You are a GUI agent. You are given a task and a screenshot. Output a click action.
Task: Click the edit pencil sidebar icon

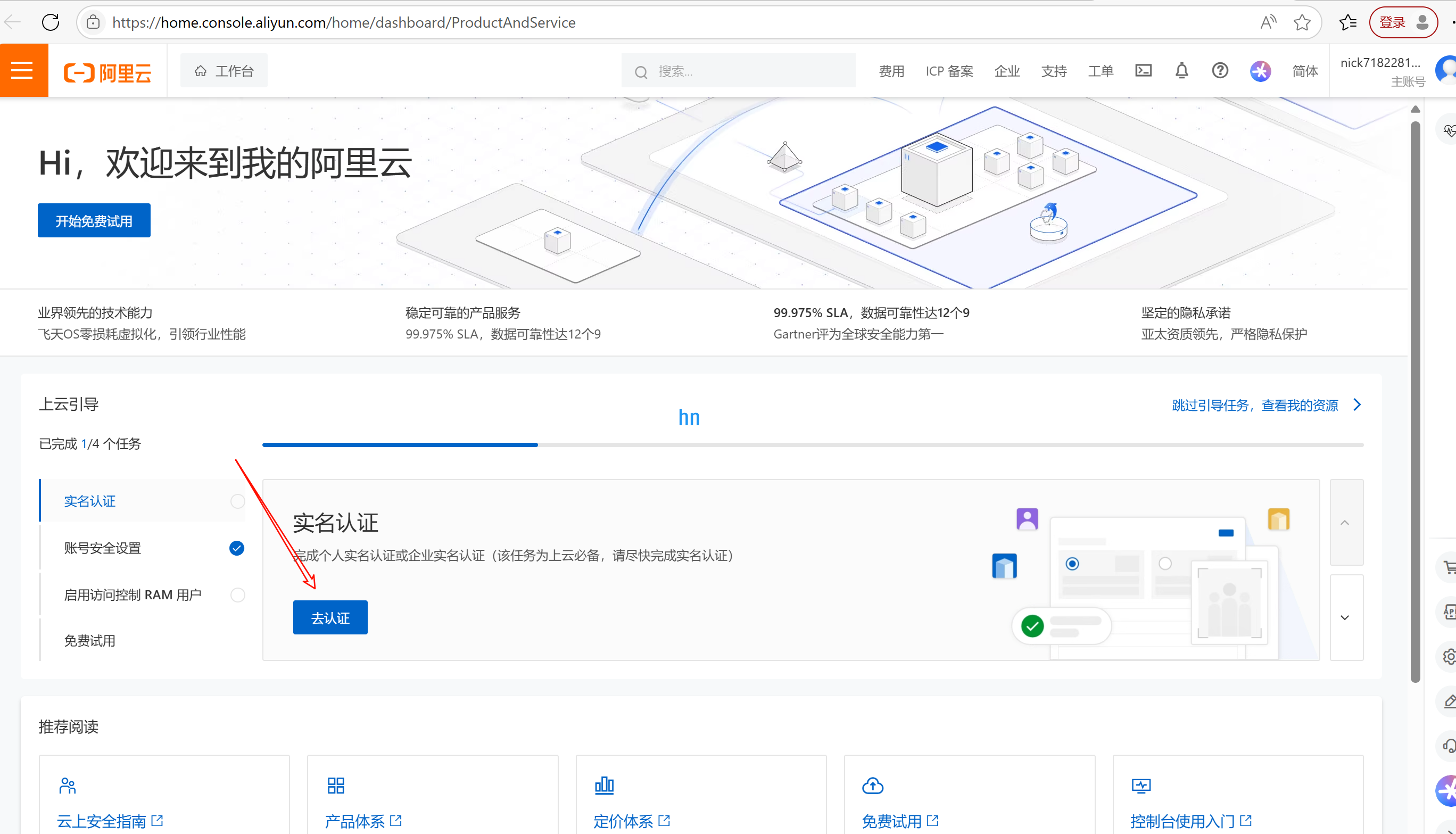[x=1449, y=701]
